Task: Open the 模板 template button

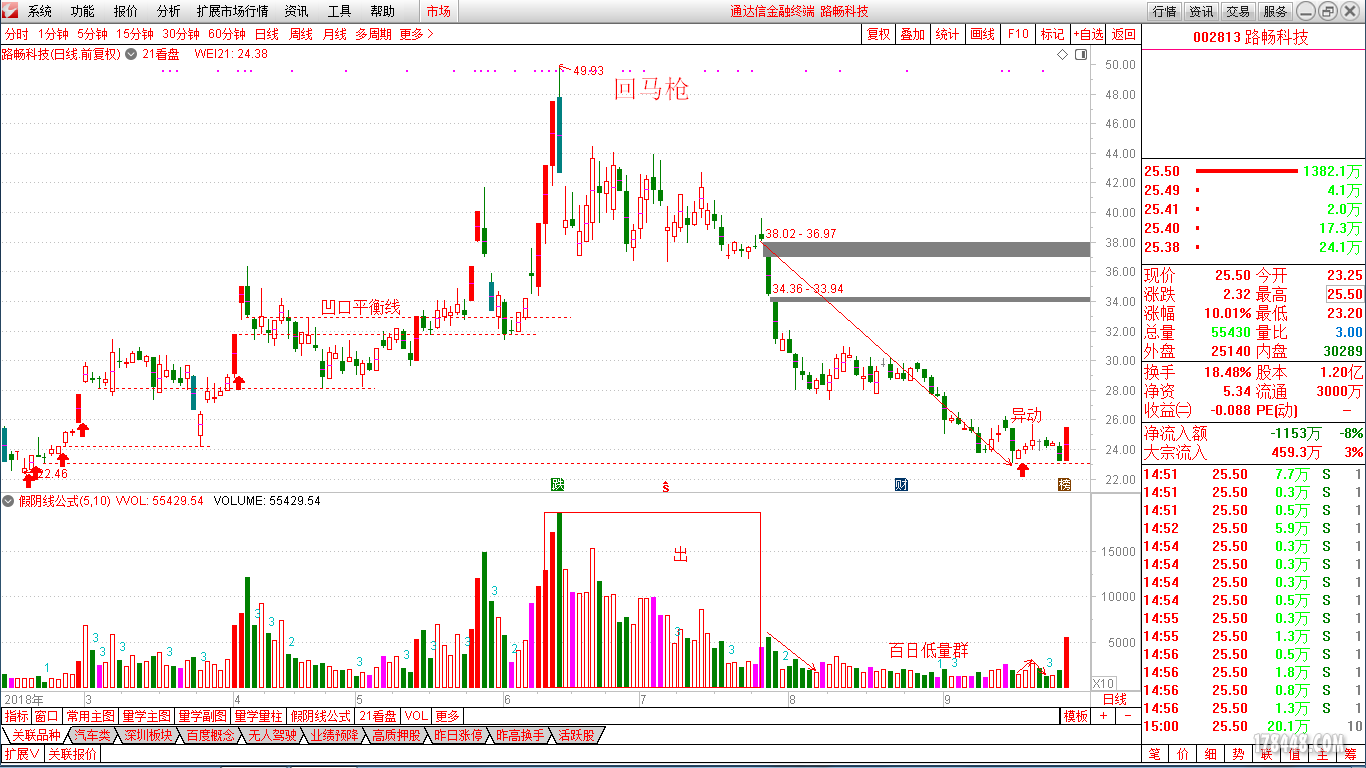Action: pos(1076,716)
